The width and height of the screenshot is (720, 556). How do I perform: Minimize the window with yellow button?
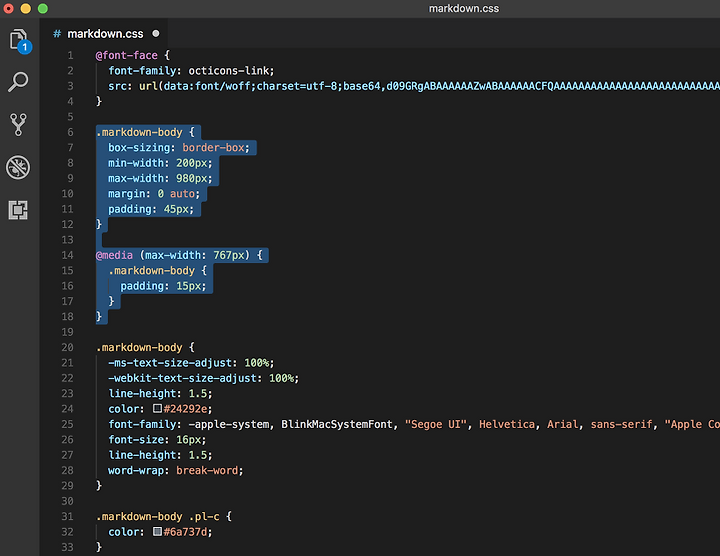coord(26,8)
